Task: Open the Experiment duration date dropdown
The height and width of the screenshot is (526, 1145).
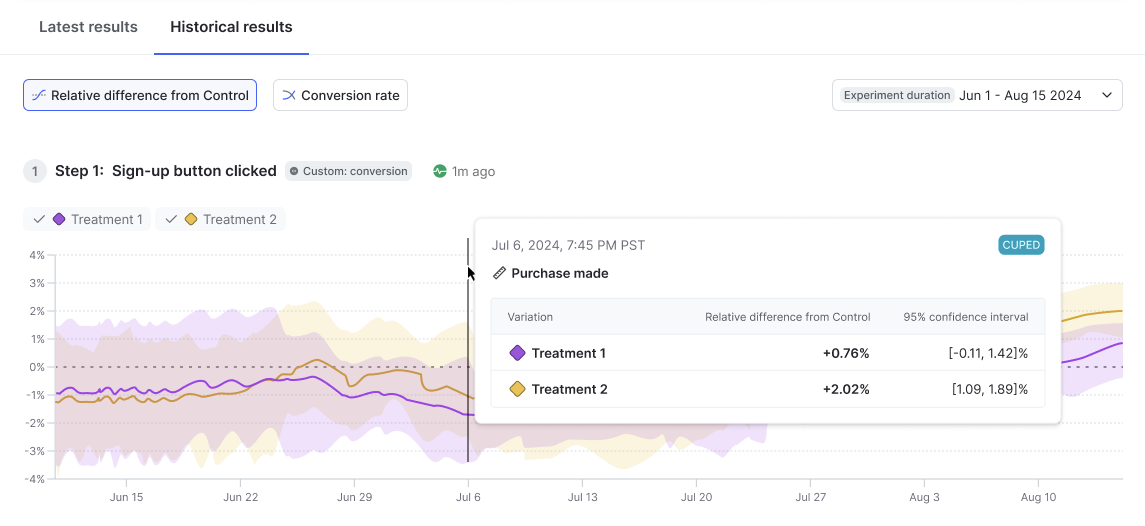Action: pyautogui.click(x=977, y=95)
